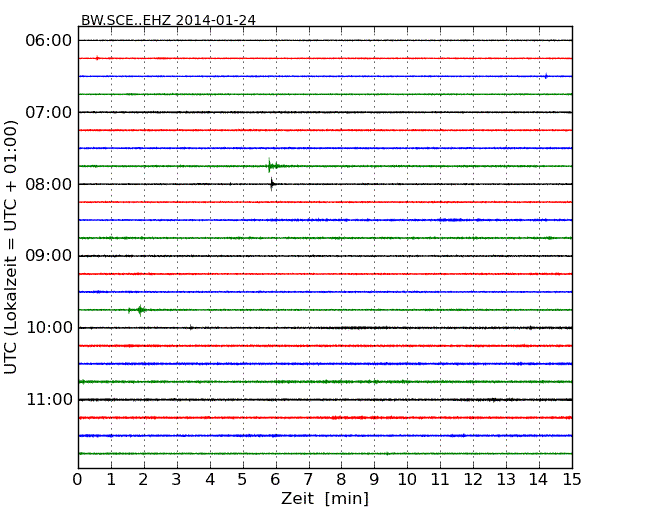Viewport: 650px width, 520px height.
Task: Click the UTC Lokalzeit y-axis label
Action: click(12, 247)
